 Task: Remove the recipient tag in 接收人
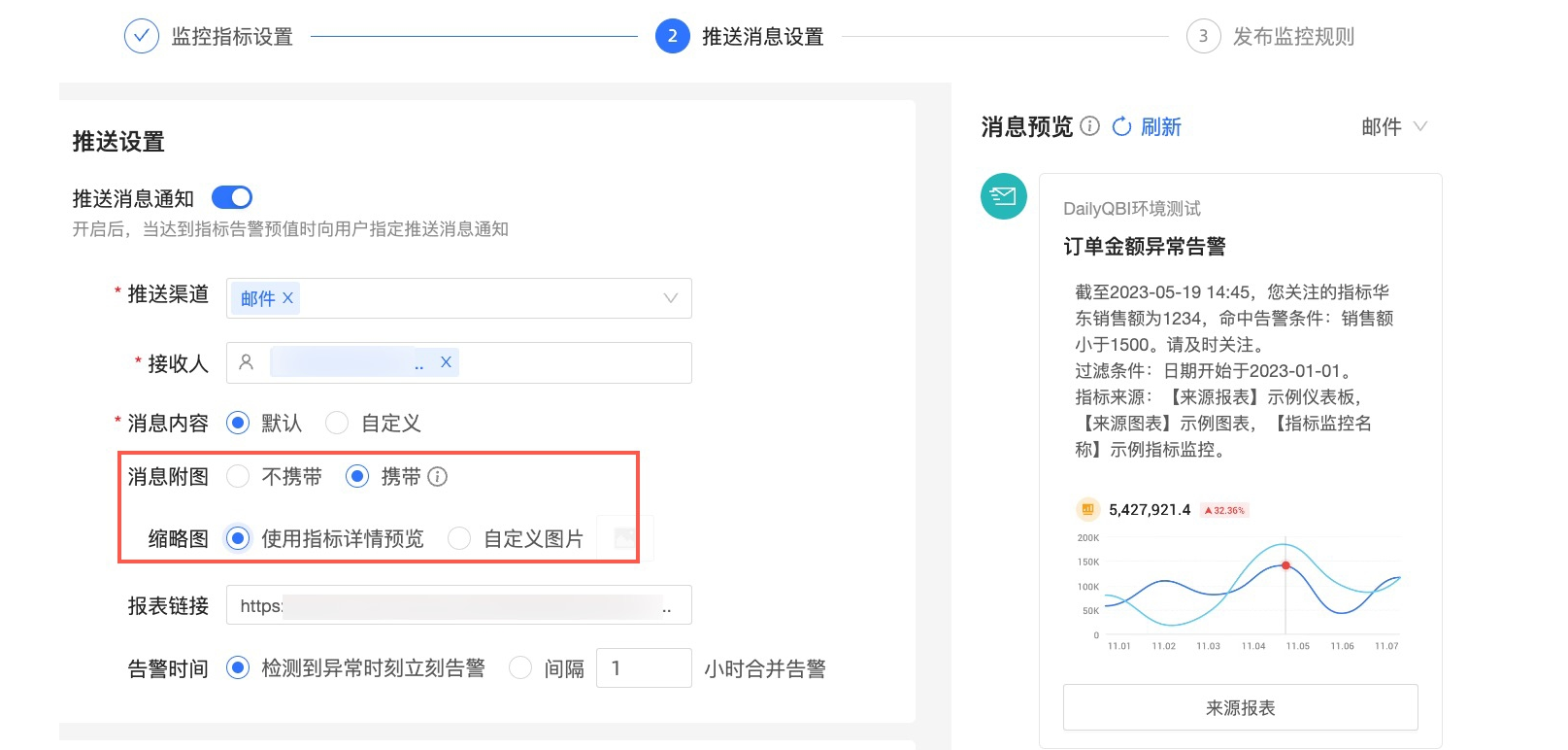446,362
